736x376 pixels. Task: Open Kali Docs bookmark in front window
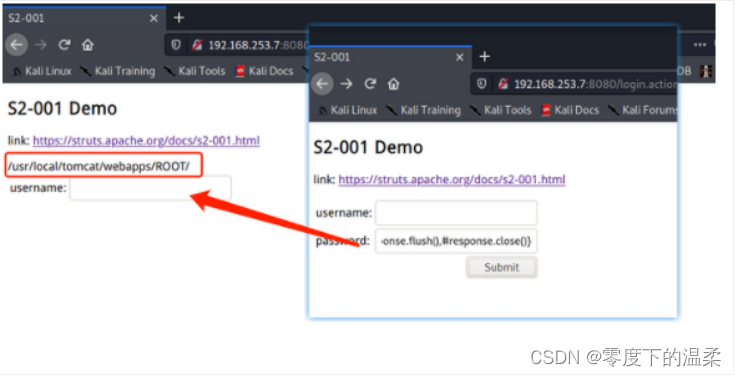pos(570,110)
